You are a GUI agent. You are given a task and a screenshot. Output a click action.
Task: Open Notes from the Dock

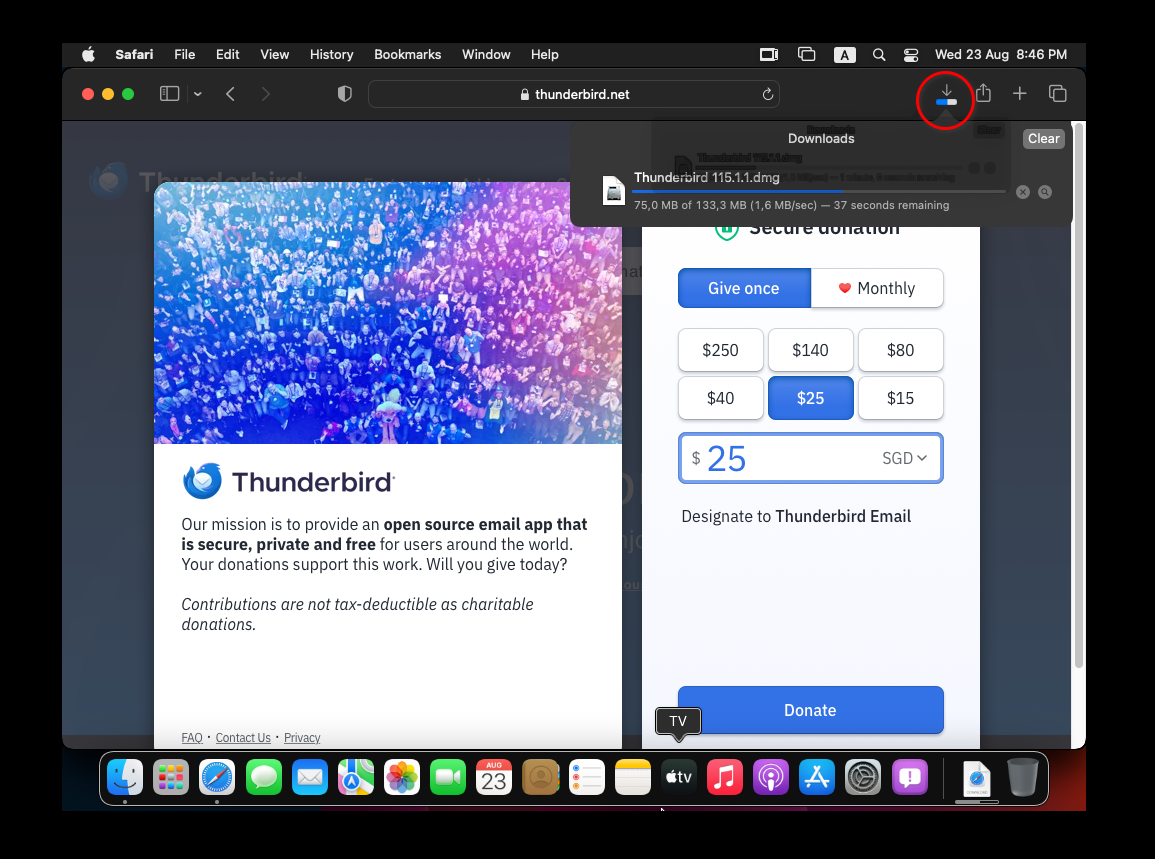click(x=633, y=777)
